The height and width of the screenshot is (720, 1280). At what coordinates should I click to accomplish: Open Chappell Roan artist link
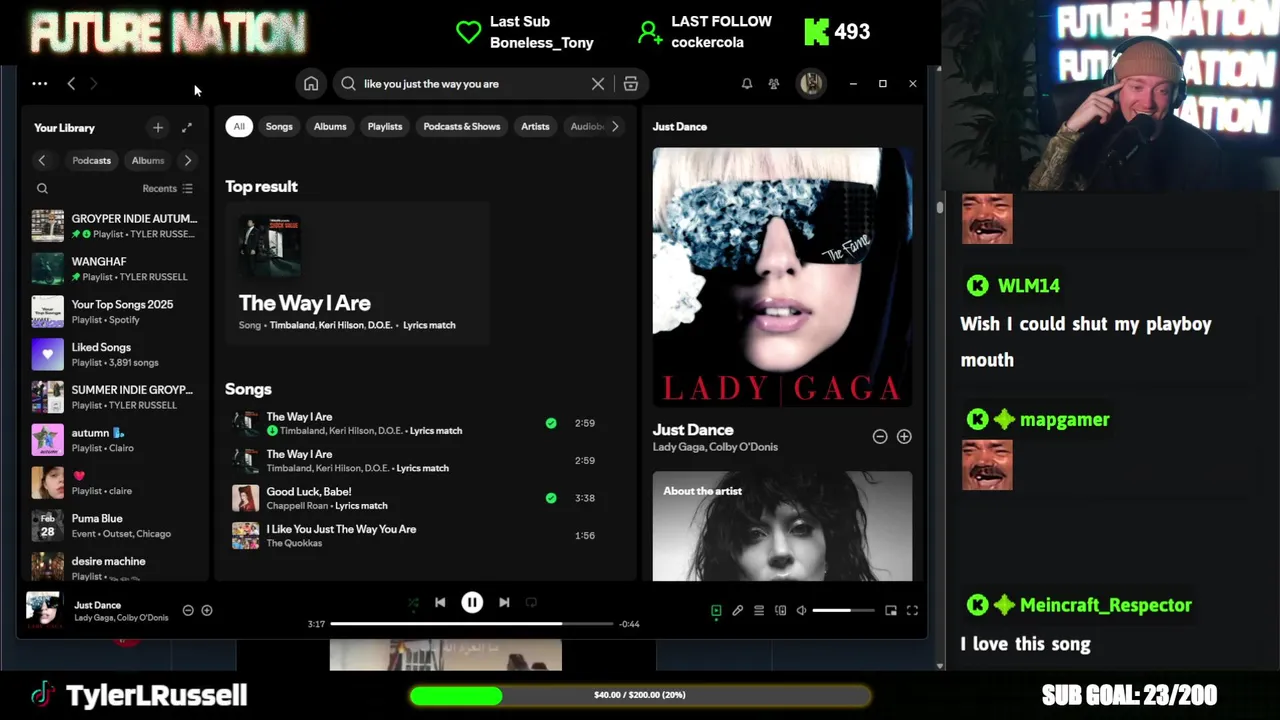(x=297, y=506)
